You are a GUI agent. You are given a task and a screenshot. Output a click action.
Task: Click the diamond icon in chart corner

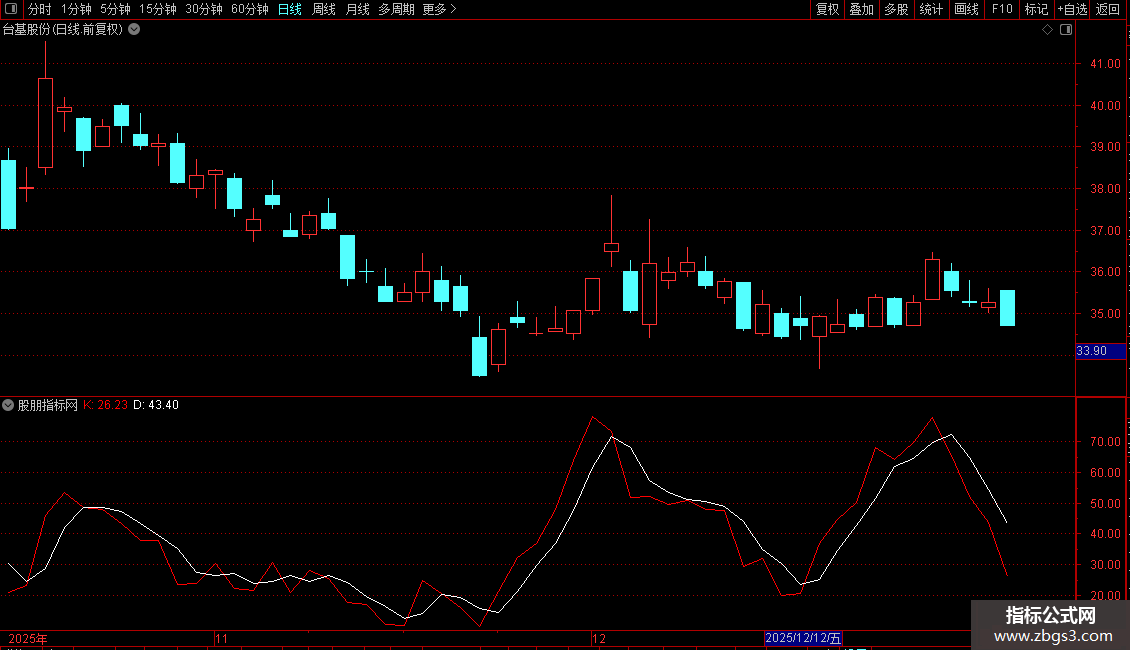(1048, 30)
